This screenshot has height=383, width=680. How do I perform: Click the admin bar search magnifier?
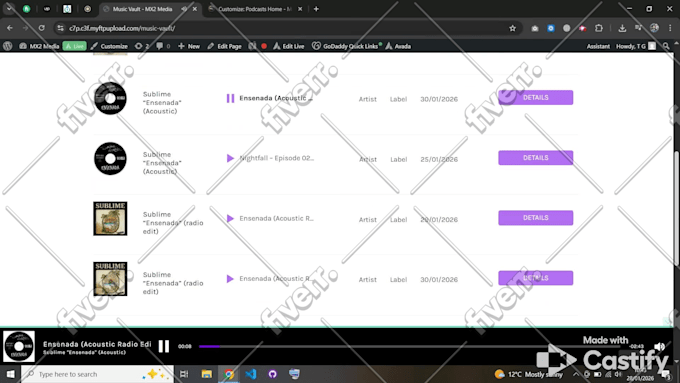666,46
